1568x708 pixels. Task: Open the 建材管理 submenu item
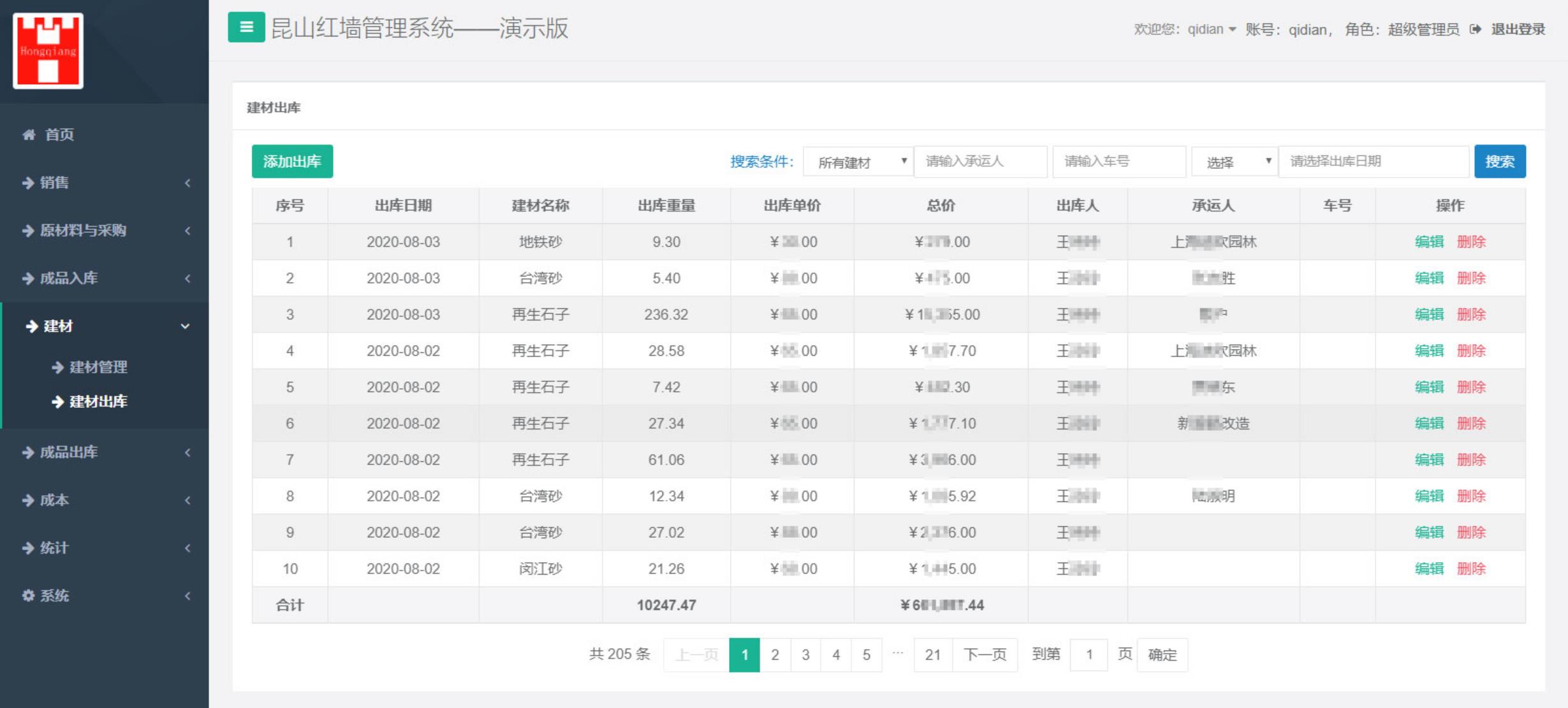coord(98,367)
